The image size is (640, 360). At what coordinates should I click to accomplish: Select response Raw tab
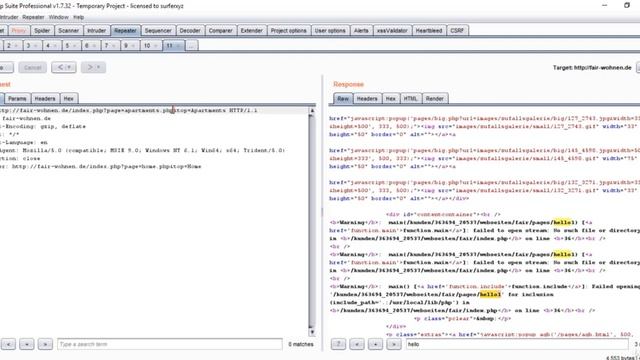coord(343,98)
